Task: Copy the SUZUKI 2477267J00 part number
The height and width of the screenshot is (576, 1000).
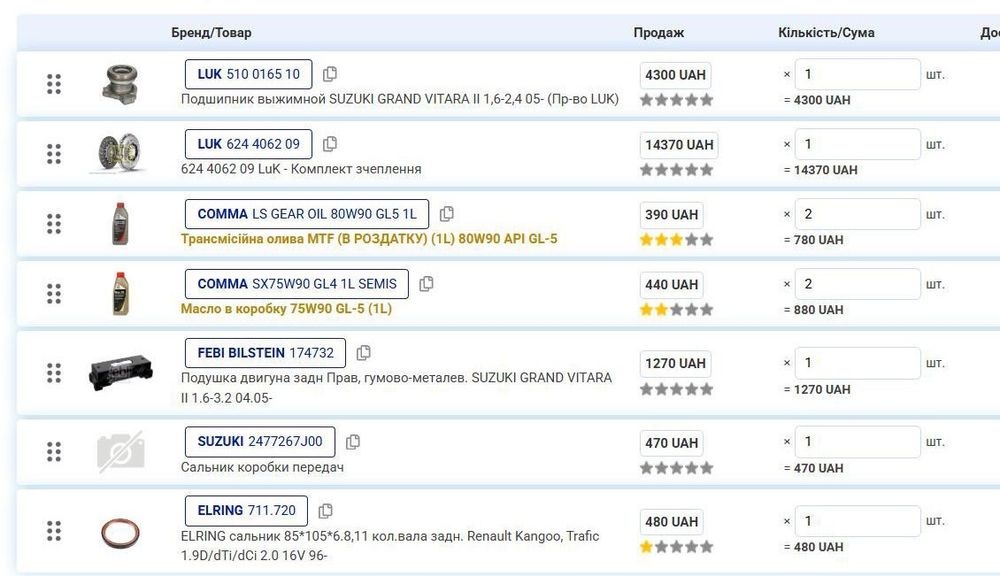Action: [x=353, y=442]
